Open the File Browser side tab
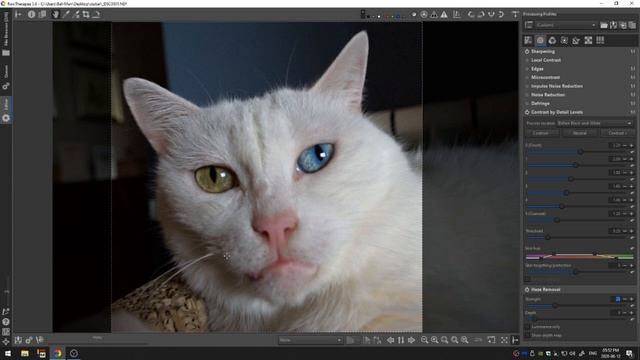This screenshot has height=360, width=640. click(6, 33)
